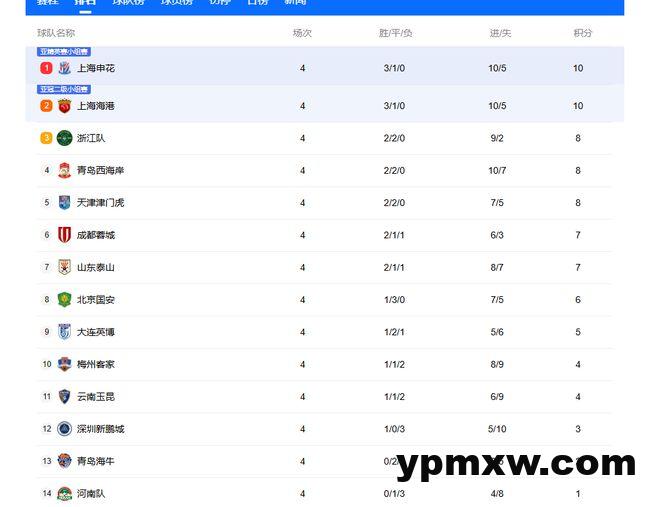Select the 梅州客家 team name
The height and width of the screenshot is (507, 660).
click(96, 364)
